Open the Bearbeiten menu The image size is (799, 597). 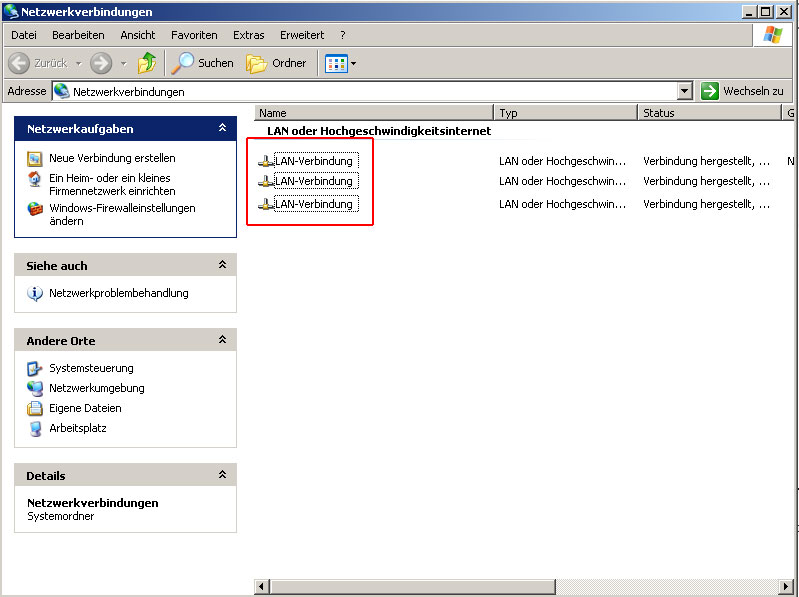coord(78,35)
